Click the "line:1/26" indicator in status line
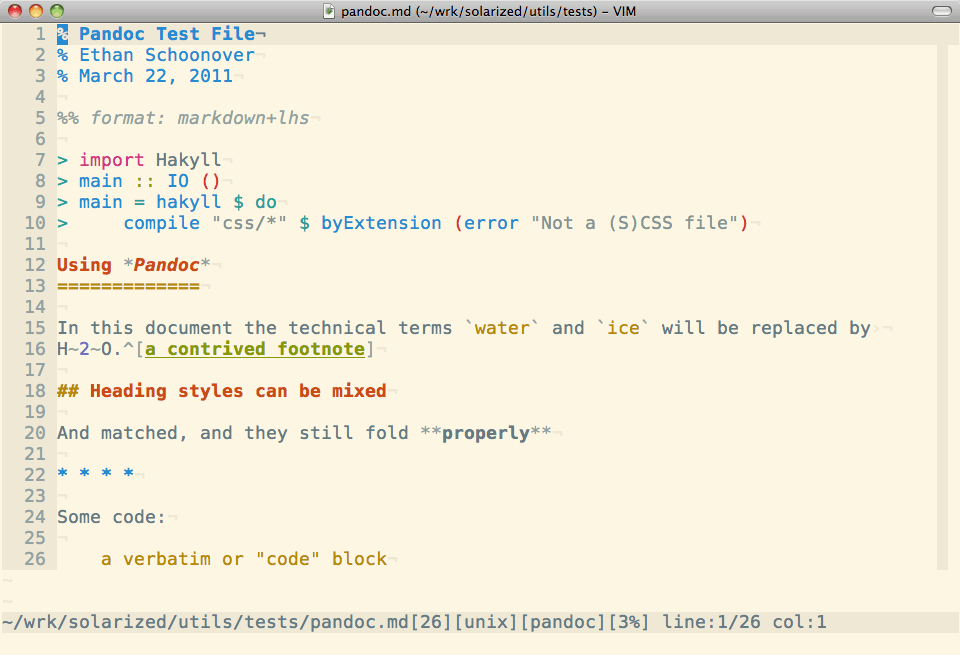960x655 pixels. (x=711, y=623)
